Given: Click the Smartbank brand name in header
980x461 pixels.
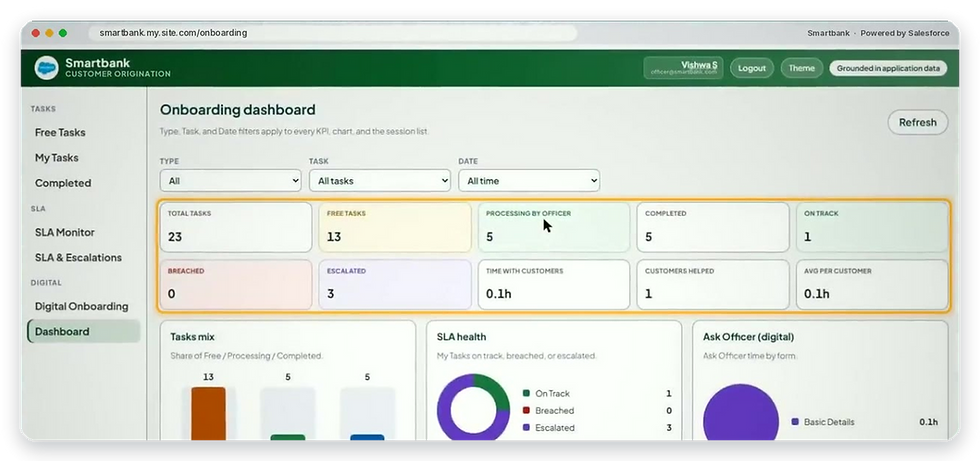Looking at the screenshot, I should point(98,63).
